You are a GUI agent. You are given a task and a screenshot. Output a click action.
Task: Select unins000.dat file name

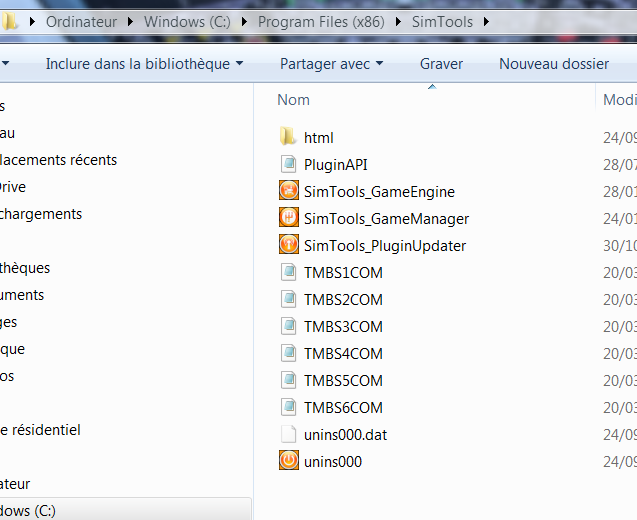345,435
